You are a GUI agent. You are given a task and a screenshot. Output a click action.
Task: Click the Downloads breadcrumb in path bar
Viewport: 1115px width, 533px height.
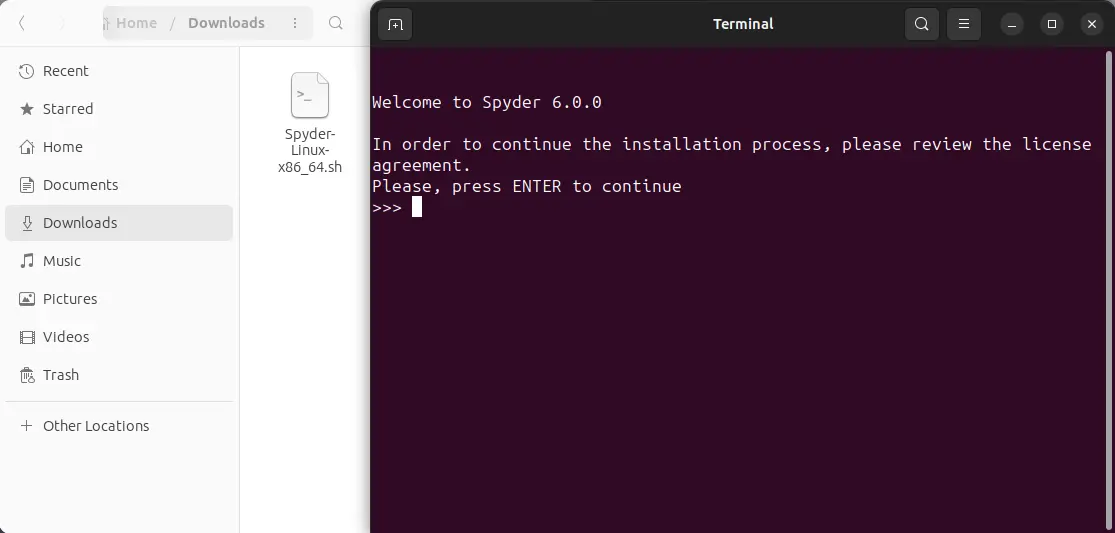click(226, 23)
